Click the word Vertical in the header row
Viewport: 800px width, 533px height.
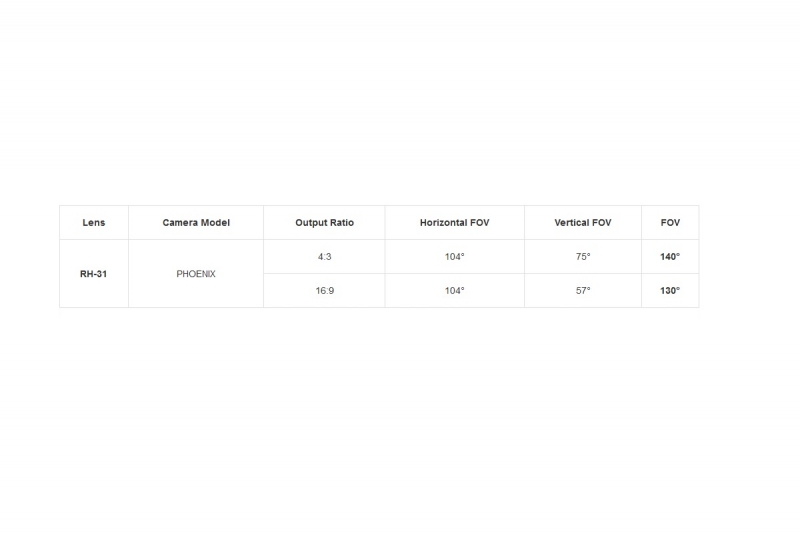pos(571,223)
